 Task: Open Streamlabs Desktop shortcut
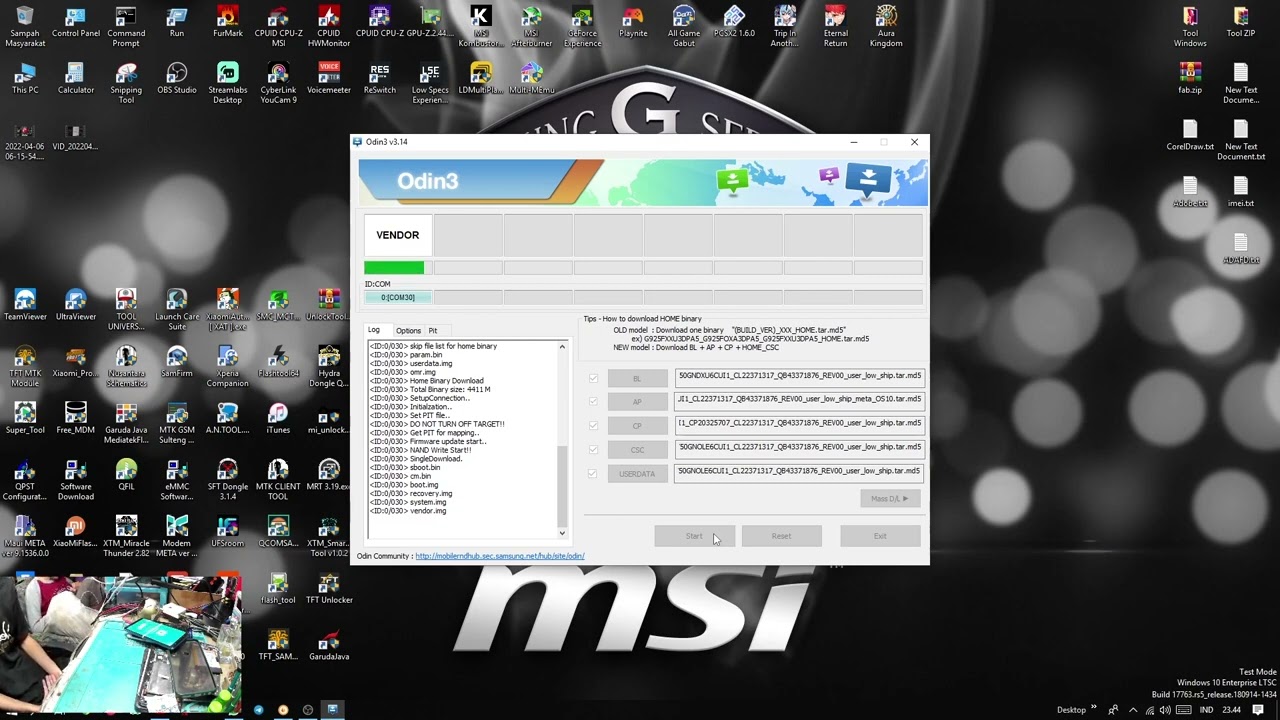(x=228, y=84)
